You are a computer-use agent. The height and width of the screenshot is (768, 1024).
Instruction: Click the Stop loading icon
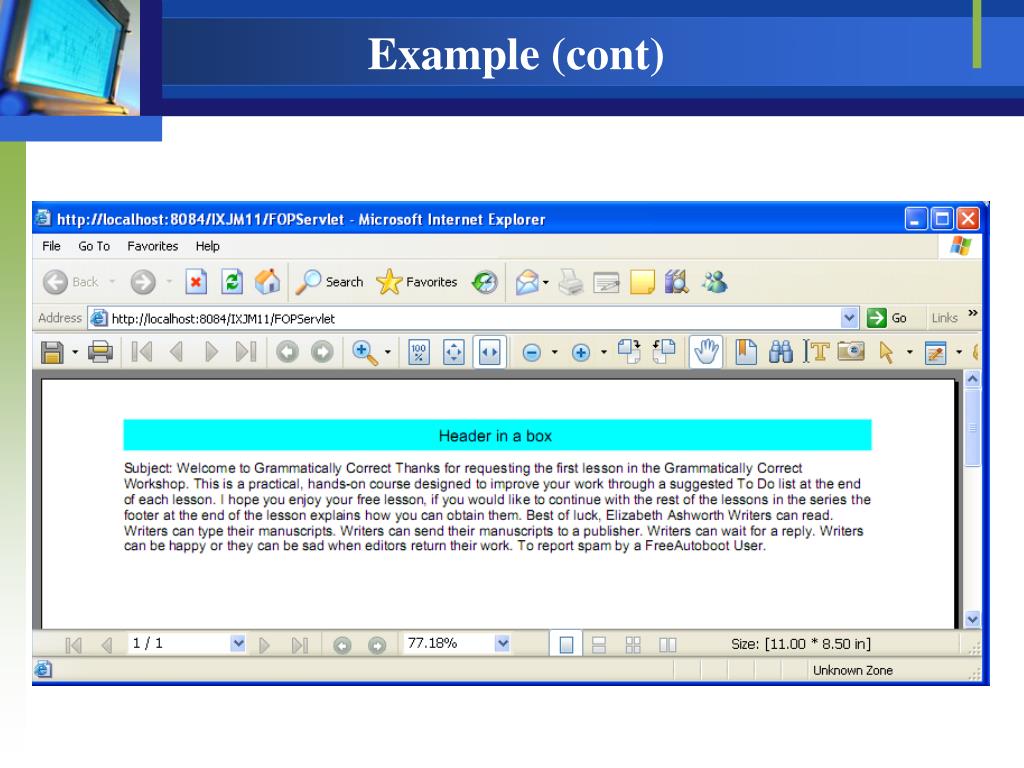coord(196,282)
